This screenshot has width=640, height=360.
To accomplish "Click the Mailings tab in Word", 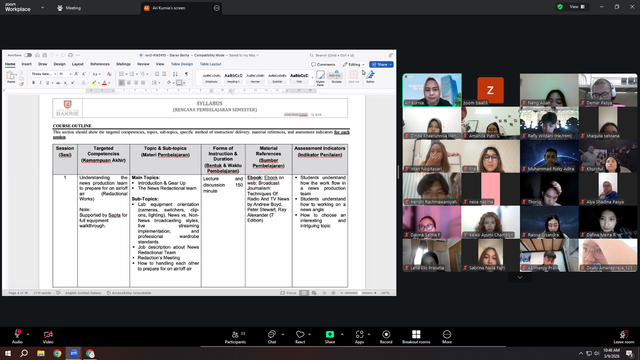I will (123, 64).
